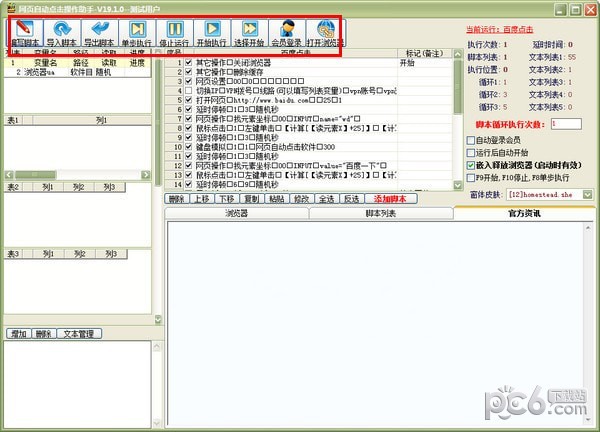This screenshot has width=600, height=432.
Task: Click script list scrollbar down arrow
Action: click(458, 185)
